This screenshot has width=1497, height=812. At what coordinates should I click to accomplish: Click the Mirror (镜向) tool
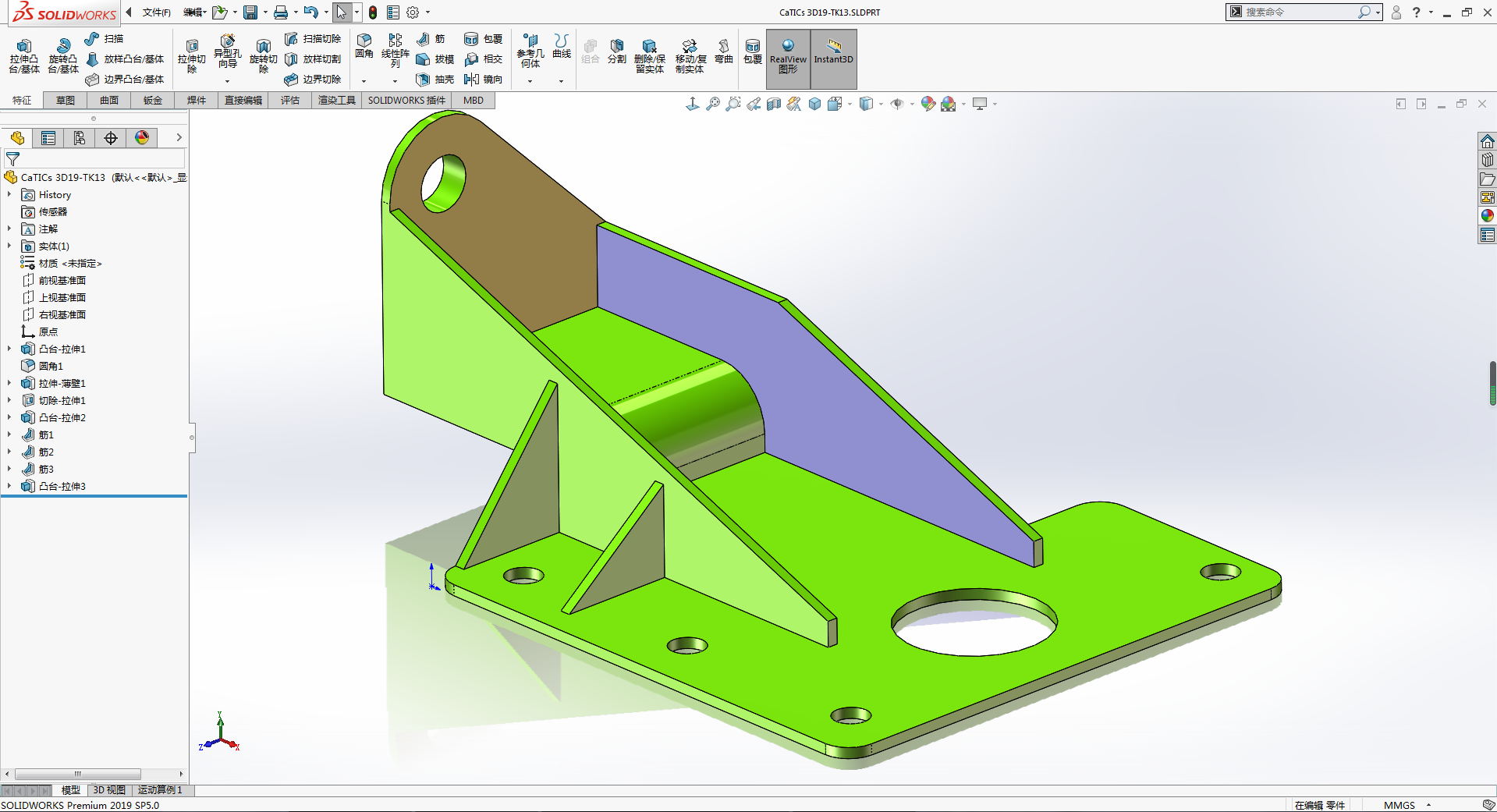484,79
